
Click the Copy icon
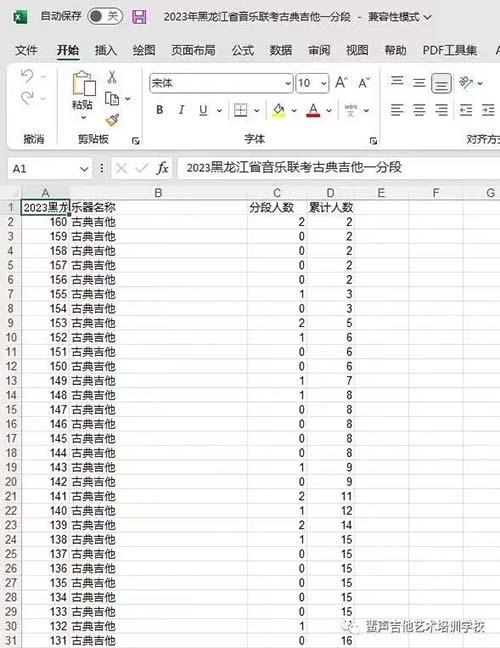click(112, 99)
